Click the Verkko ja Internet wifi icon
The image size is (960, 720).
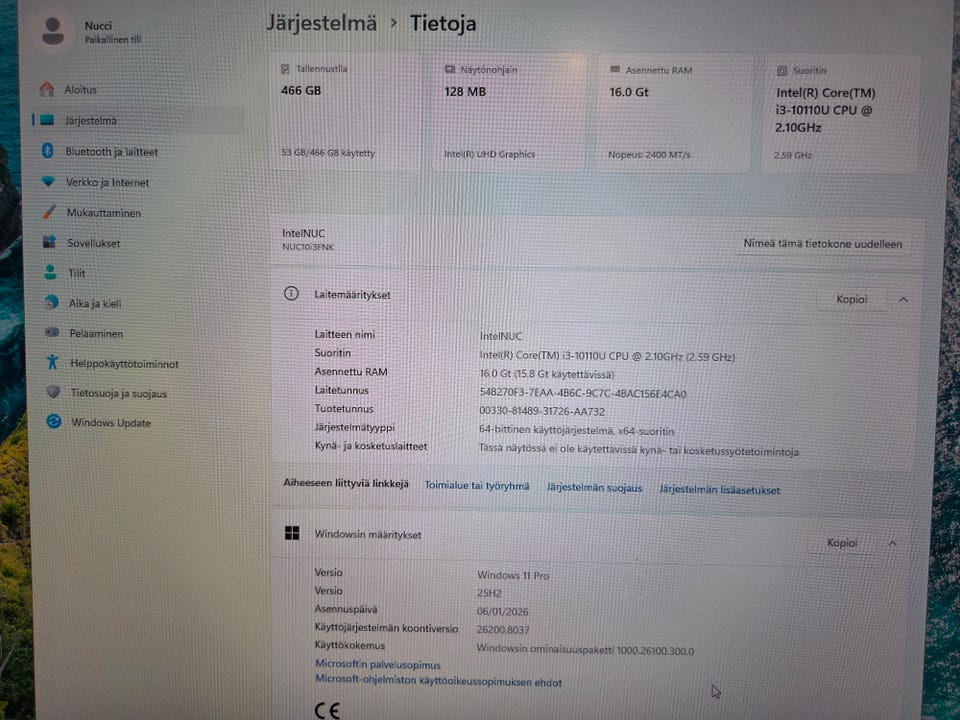coord(48,181)
